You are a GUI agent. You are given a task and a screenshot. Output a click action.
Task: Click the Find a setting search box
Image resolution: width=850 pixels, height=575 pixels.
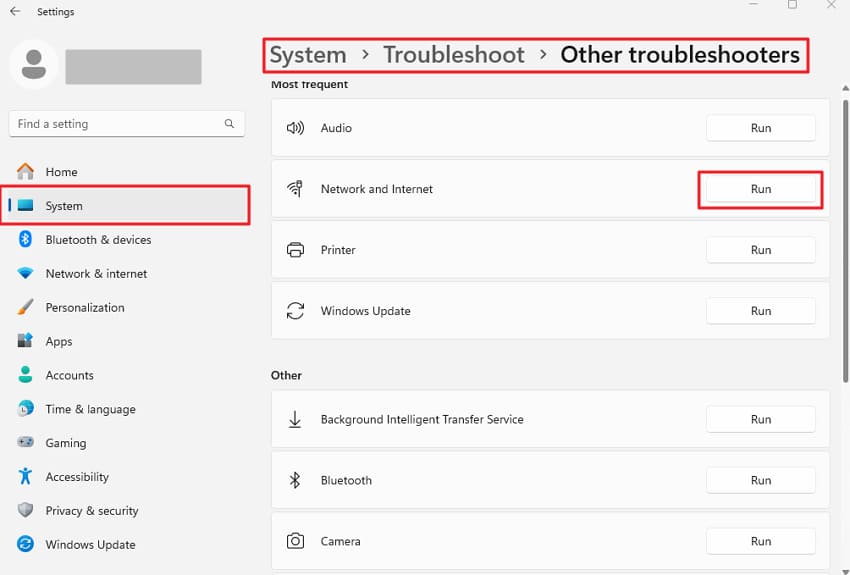126,124
